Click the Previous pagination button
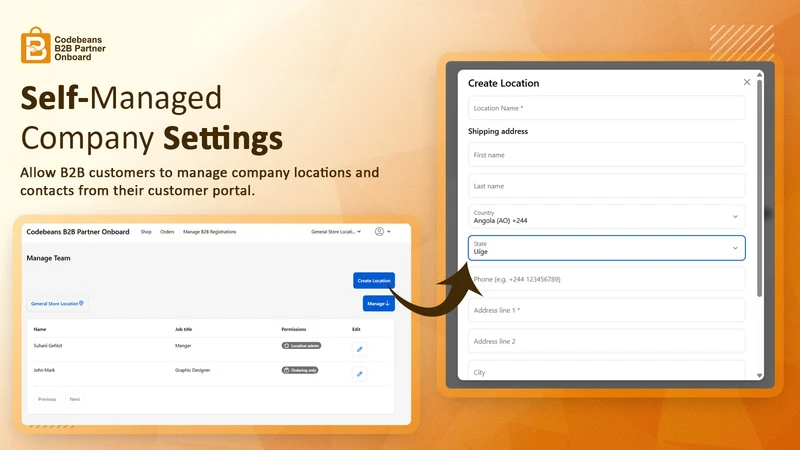 [47, 399]
